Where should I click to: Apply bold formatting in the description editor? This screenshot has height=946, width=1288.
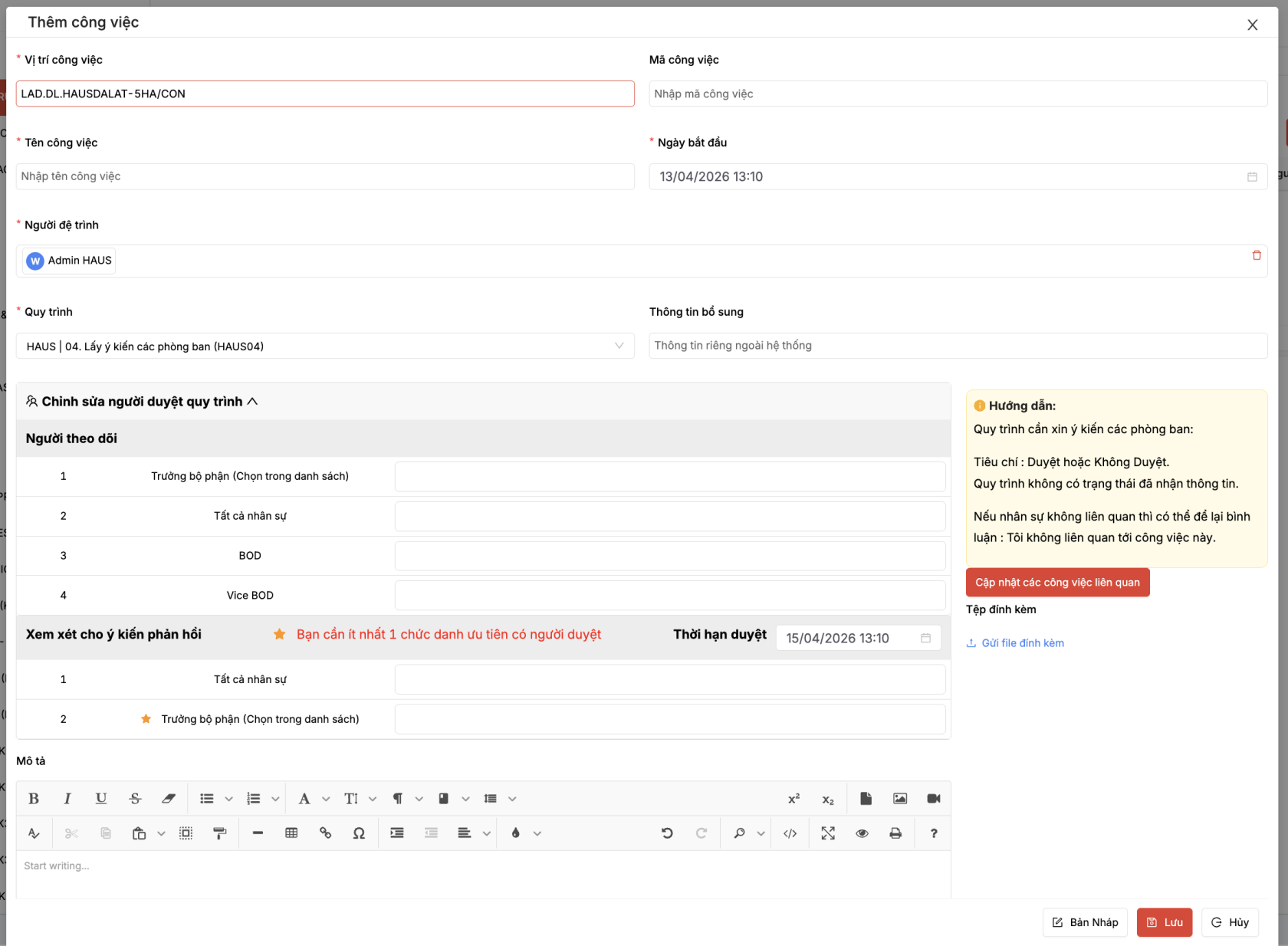[34, 798]
